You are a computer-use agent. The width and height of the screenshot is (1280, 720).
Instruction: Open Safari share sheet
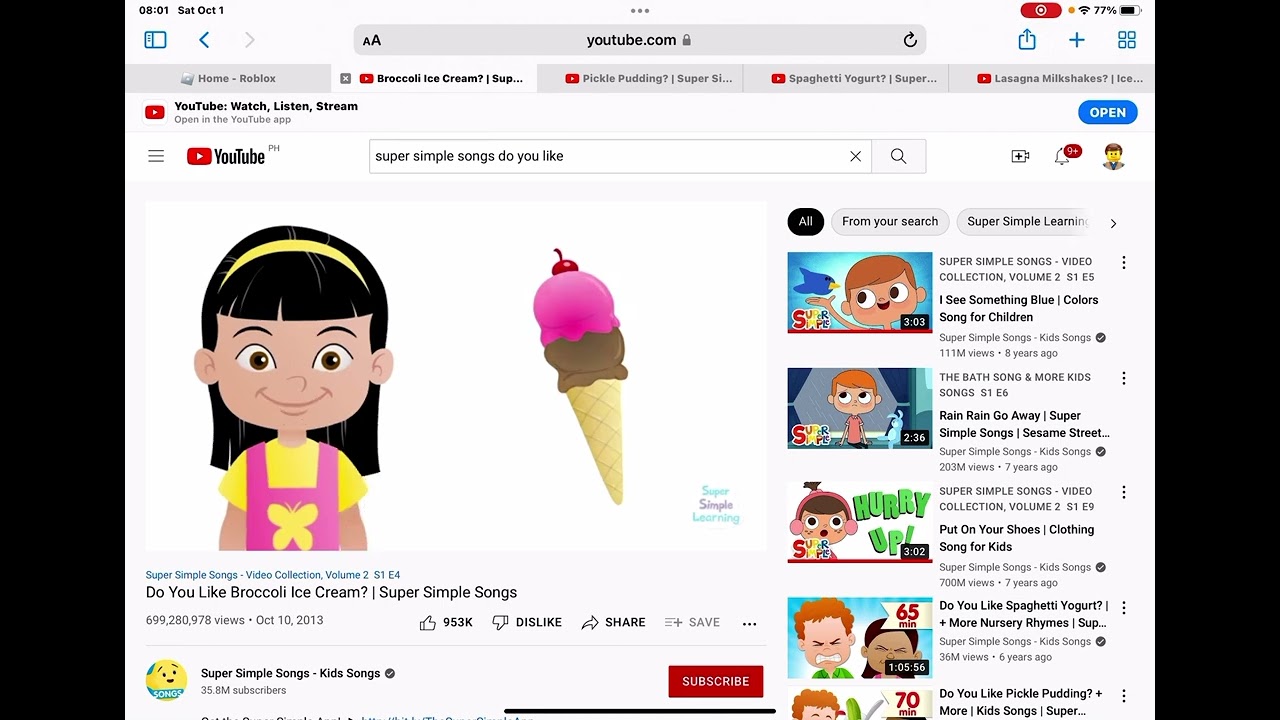[x=1027, y=39]
